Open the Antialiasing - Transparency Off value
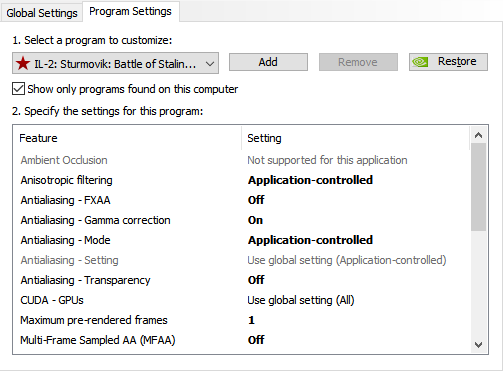503x371 pixels. [x=256, y=280]
